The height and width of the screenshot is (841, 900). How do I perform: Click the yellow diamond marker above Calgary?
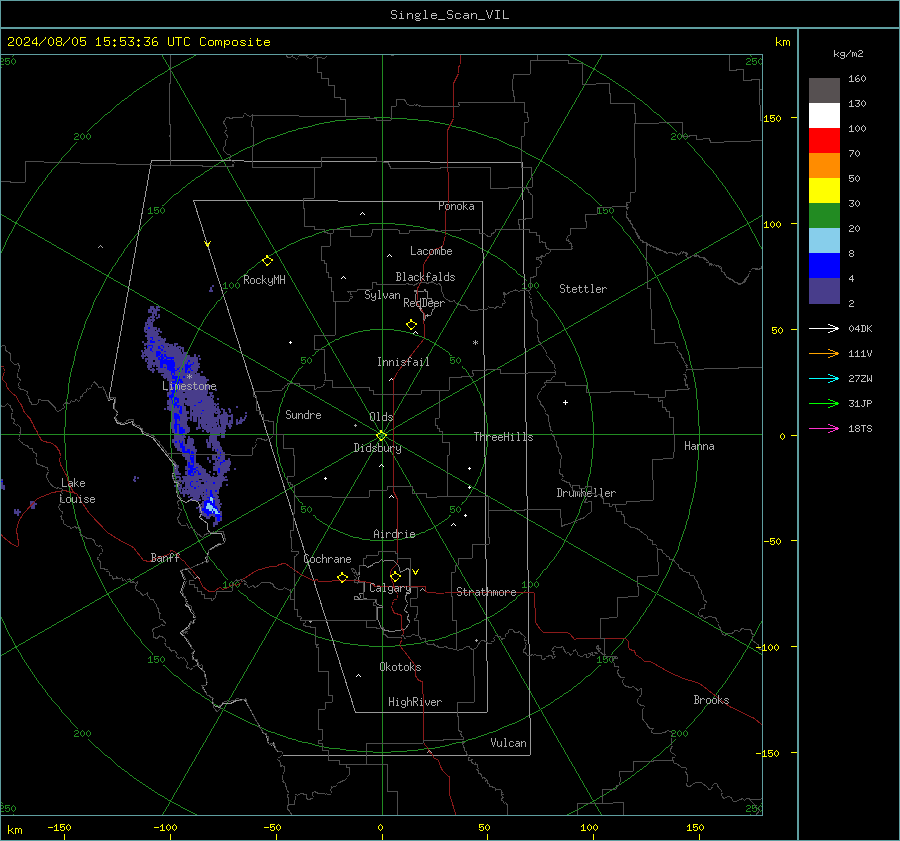(x=395, y=576)
